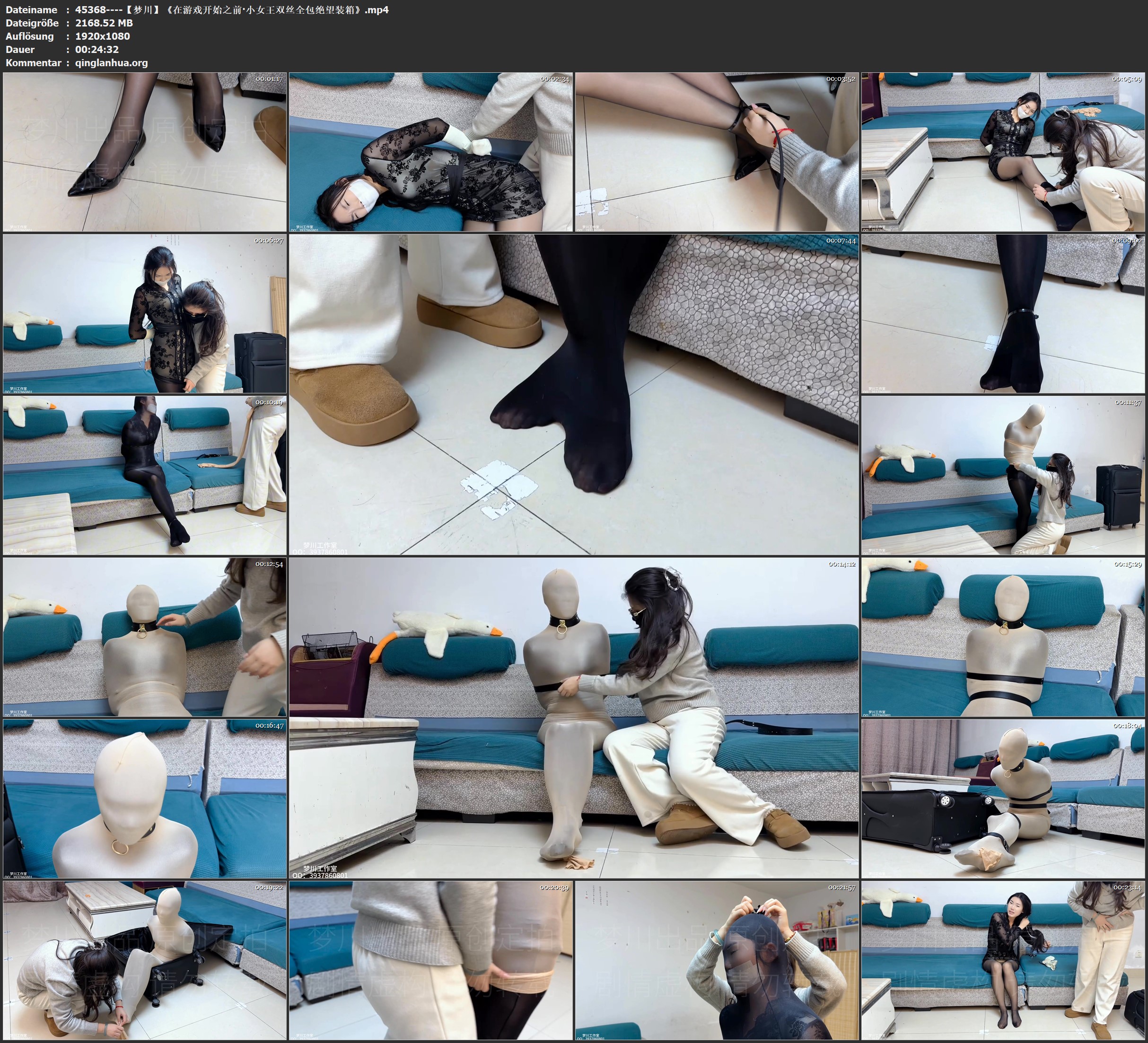Image resolution: width=1148 pixels, height=1043 pixels.
Task: Click the frame timestamped 00:09:02
Action: (x=1002, y=313)
